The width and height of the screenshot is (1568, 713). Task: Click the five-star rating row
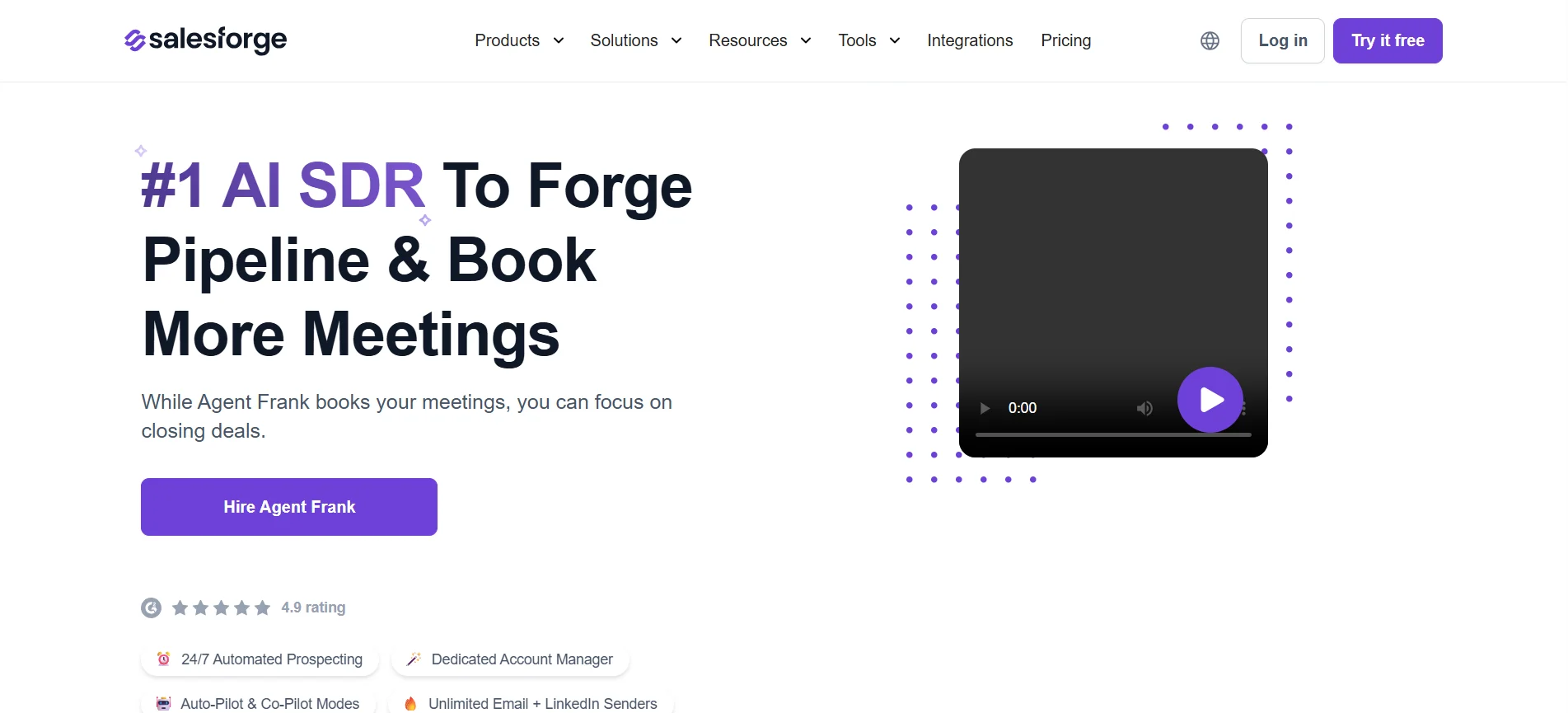221,607
